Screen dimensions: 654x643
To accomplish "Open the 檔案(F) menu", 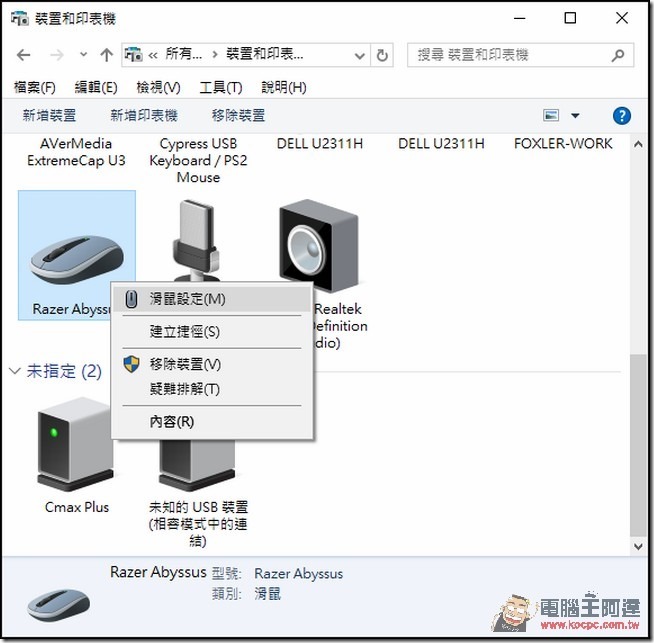I will click(x=35, y=87).
